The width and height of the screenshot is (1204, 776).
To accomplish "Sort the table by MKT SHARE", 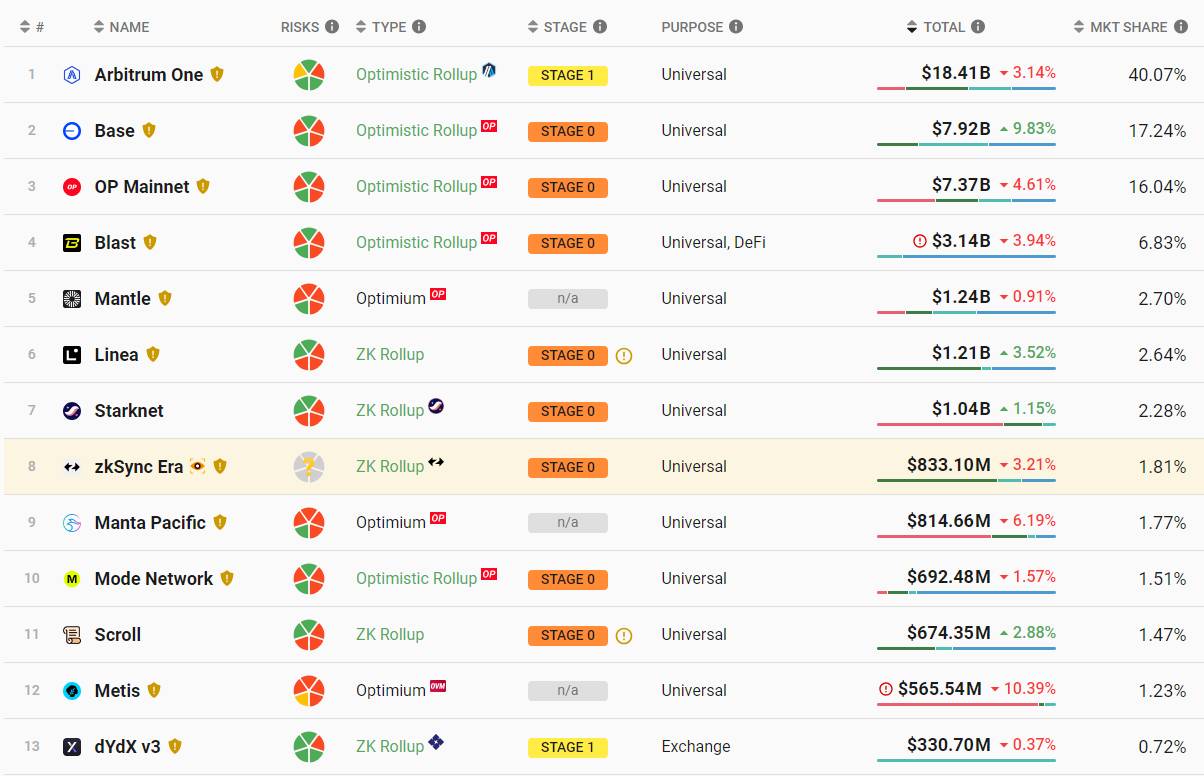I will click(1120, 27).
